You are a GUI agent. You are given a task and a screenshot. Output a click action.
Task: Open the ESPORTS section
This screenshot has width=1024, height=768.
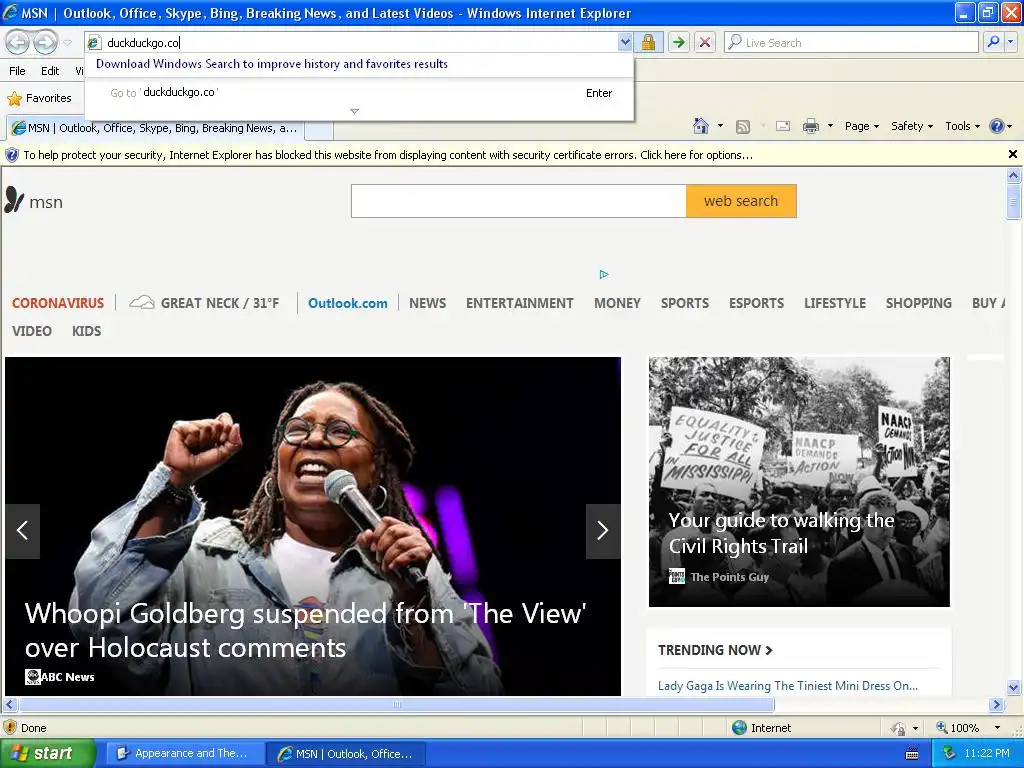[756, 303]
